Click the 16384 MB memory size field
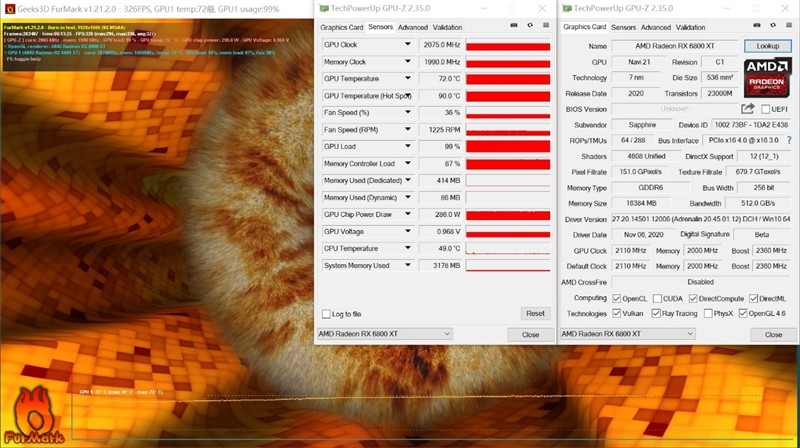The width and height of the screenshot is (800, 448). point(641,203)
